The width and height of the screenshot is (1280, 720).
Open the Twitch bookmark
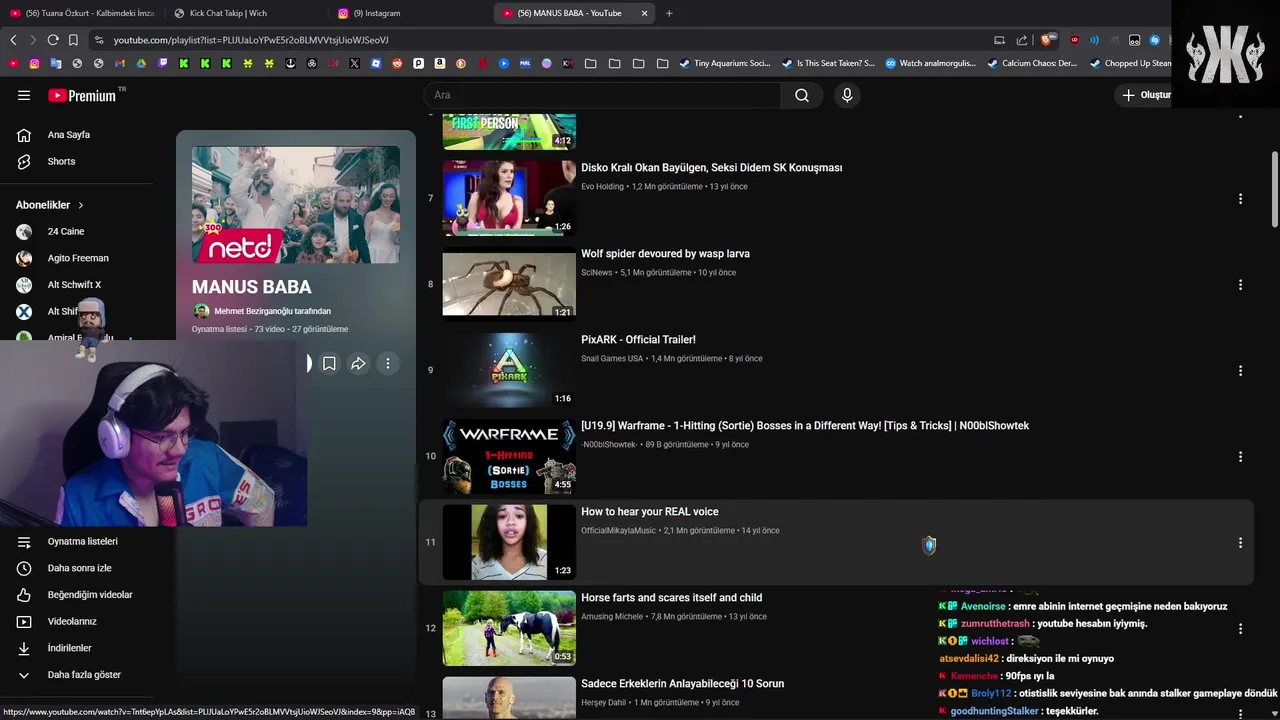click(163, 63)
